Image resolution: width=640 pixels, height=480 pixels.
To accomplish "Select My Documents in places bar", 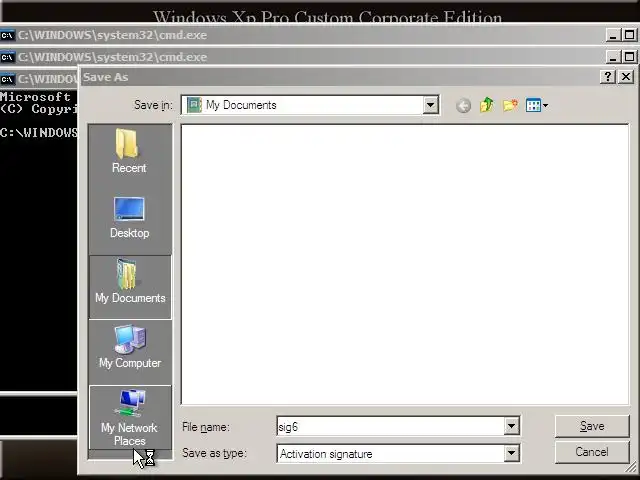I will tap(130, 287).
